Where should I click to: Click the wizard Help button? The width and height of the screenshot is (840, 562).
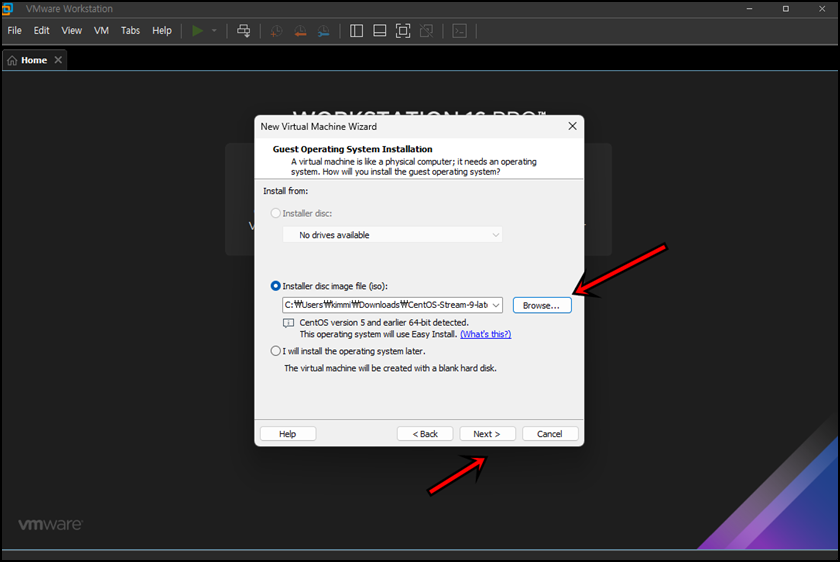[x=288, y=434]
